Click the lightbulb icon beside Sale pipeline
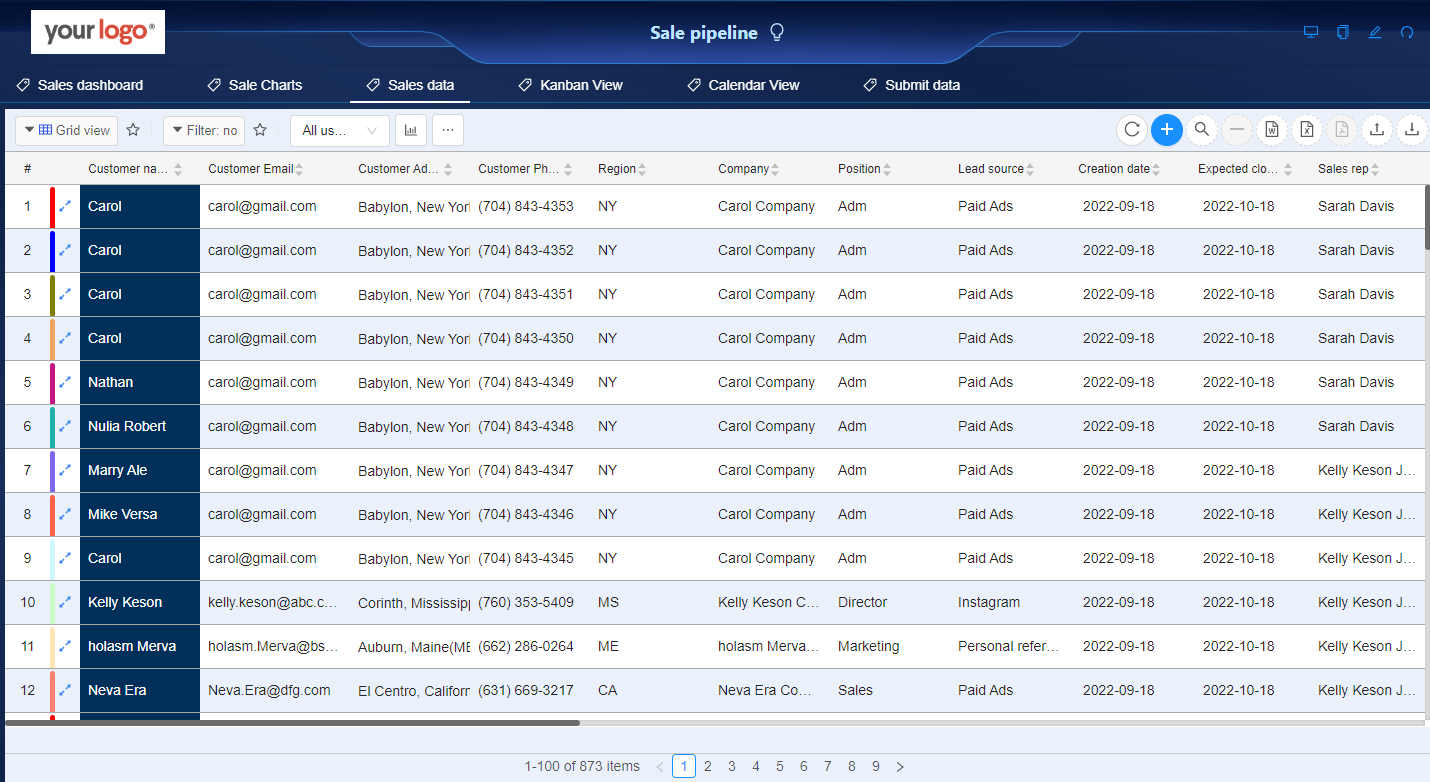Image resolution: width=1430 pixels, height=782 pixels. tap(777, 33)
